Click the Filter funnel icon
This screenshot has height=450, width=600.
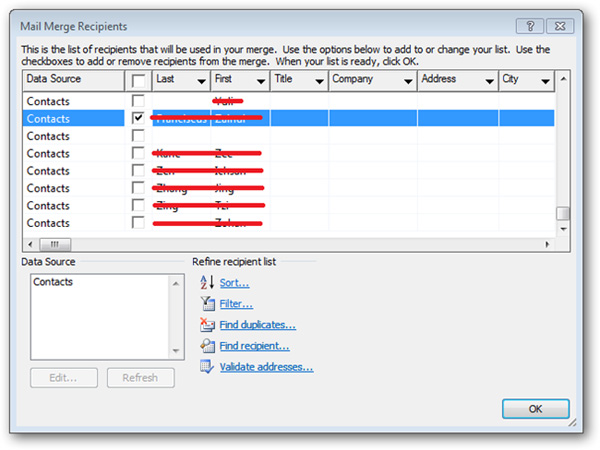tap(207, 303)
